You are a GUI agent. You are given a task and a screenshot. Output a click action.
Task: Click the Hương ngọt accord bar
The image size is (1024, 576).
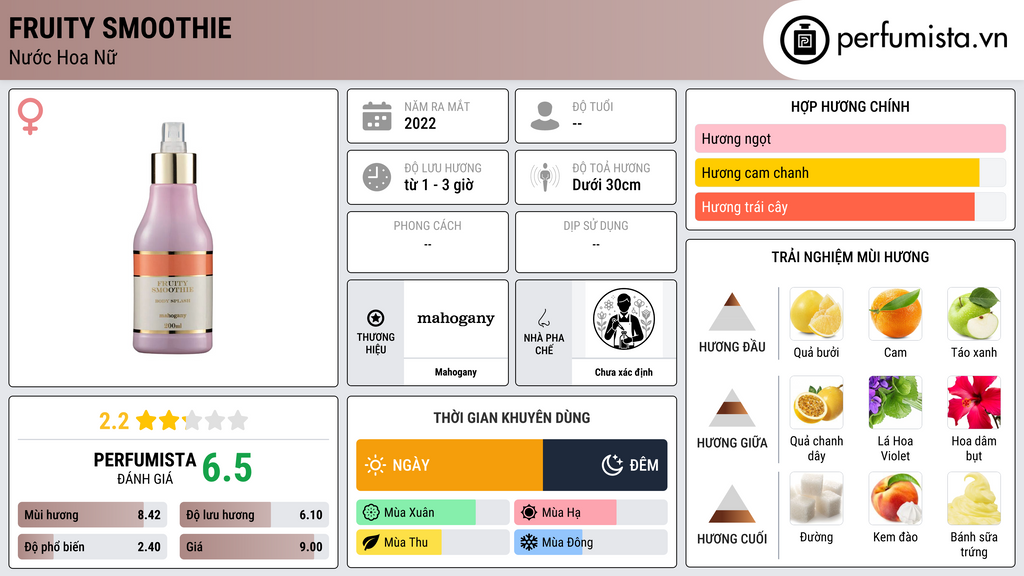850,138
